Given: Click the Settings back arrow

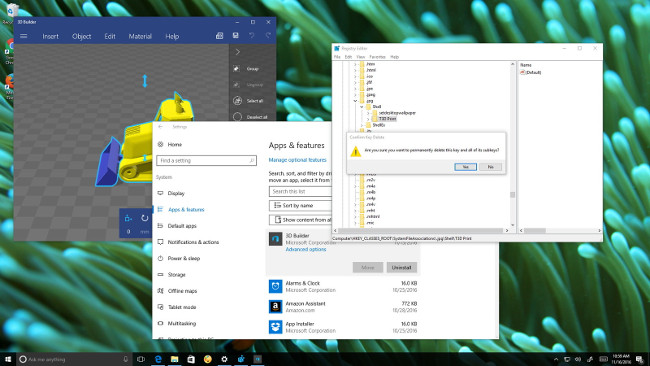Looking at the screenshot, I should coord(160,127).
